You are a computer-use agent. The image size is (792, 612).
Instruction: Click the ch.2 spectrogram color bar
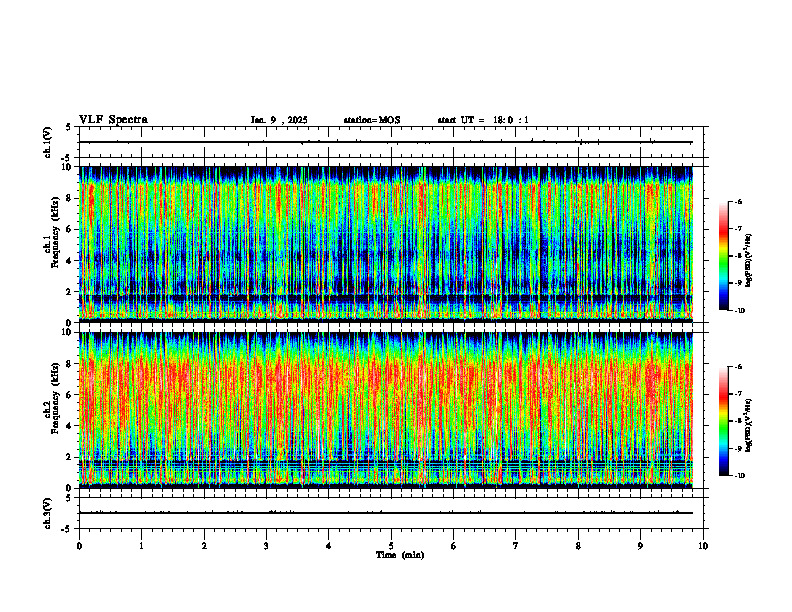pyautogui.click(x=724, y=421)
